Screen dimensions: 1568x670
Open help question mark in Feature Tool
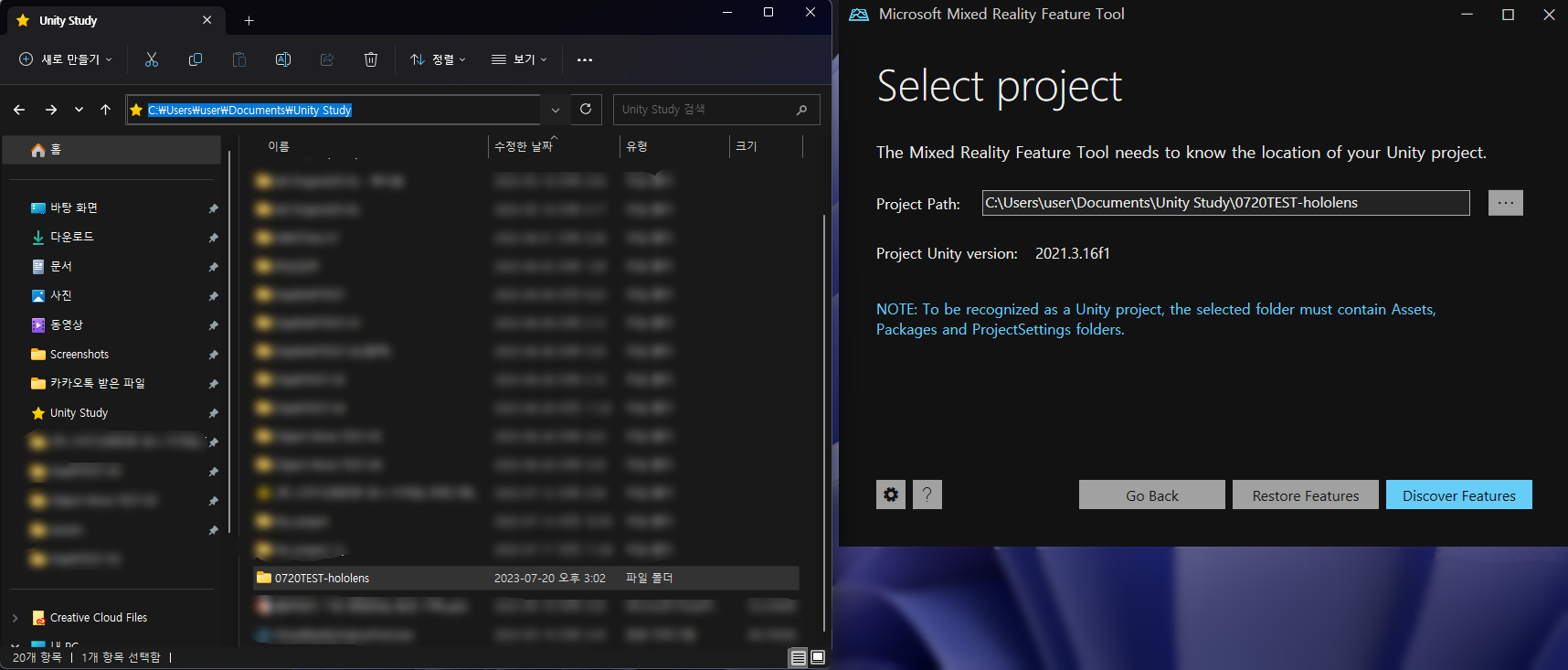pyautogui.click(x=927, y=495)
